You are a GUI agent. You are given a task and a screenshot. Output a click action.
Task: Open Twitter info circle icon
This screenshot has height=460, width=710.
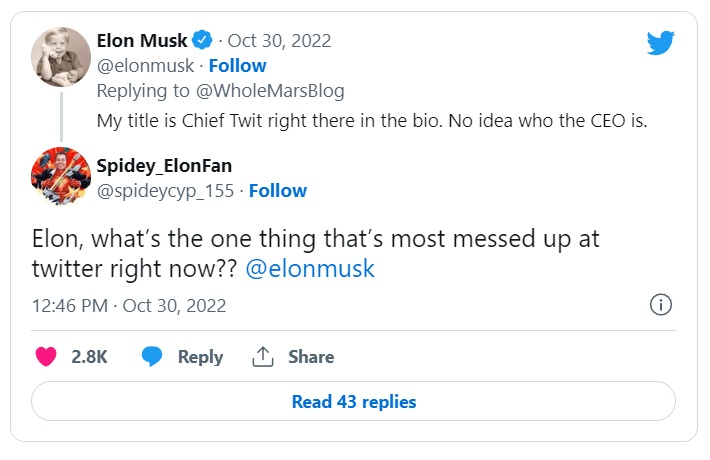click(x=660, y=305)
